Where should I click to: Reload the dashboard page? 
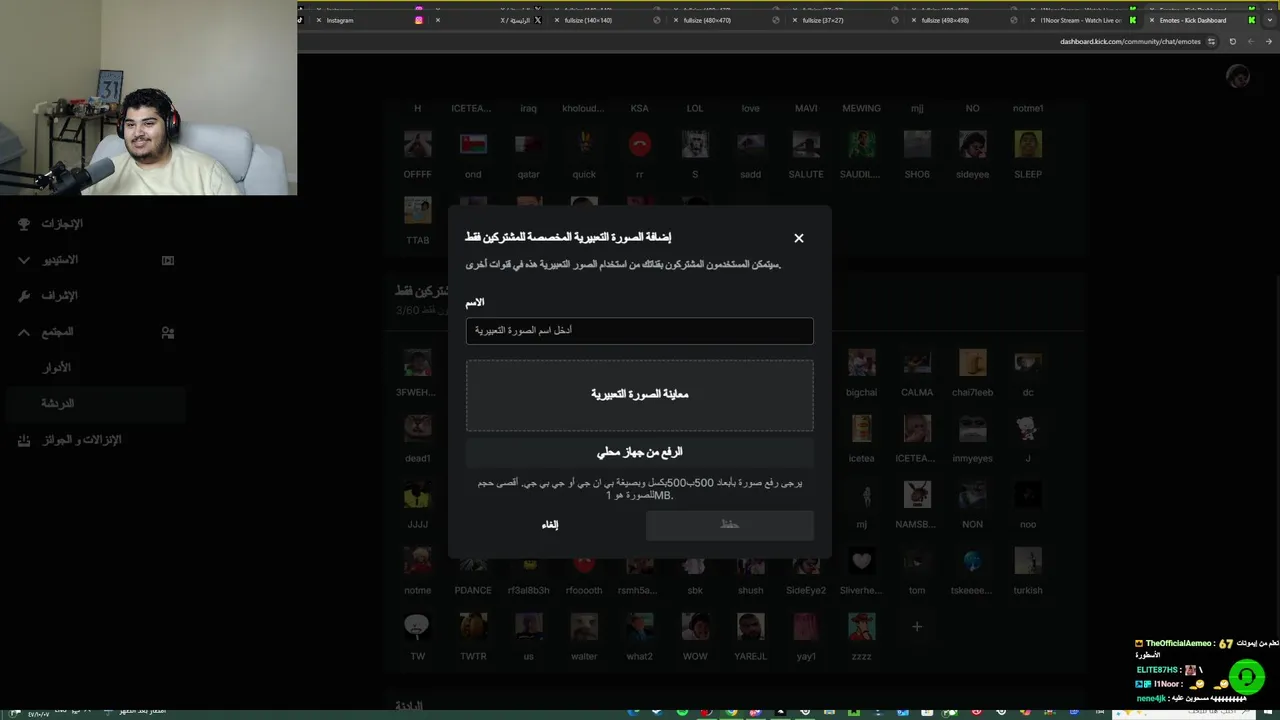coord(1232,42)
